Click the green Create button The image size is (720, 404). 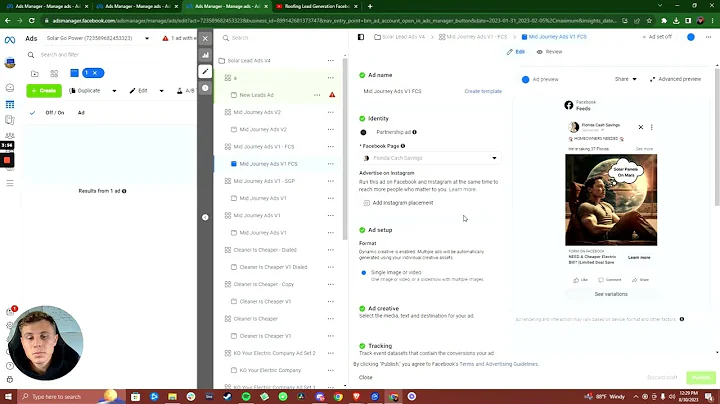tap(44, 91)
